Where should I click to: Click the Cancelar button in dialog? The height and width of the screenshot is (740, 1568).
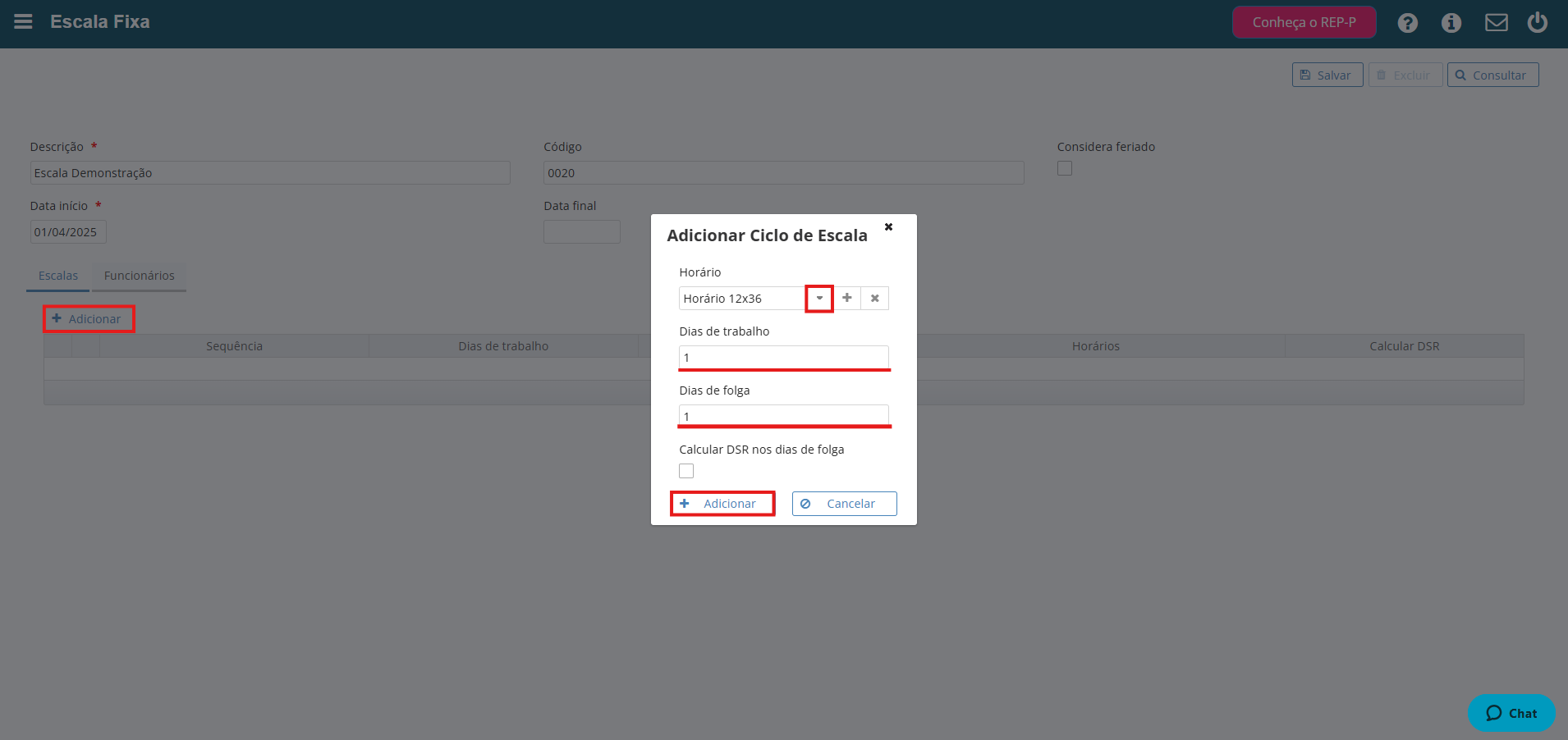[x=844, y=504]
